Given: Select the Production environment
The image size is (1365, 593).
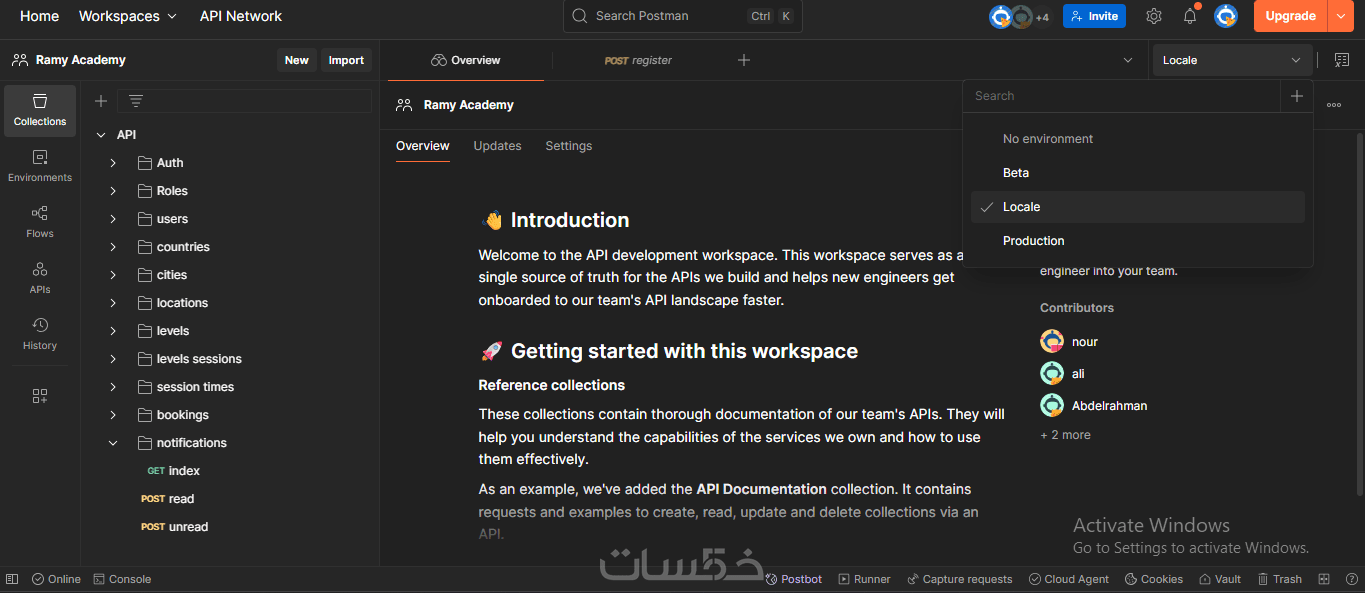Looking at the screenshot, I should click(x=1034, y=241).
